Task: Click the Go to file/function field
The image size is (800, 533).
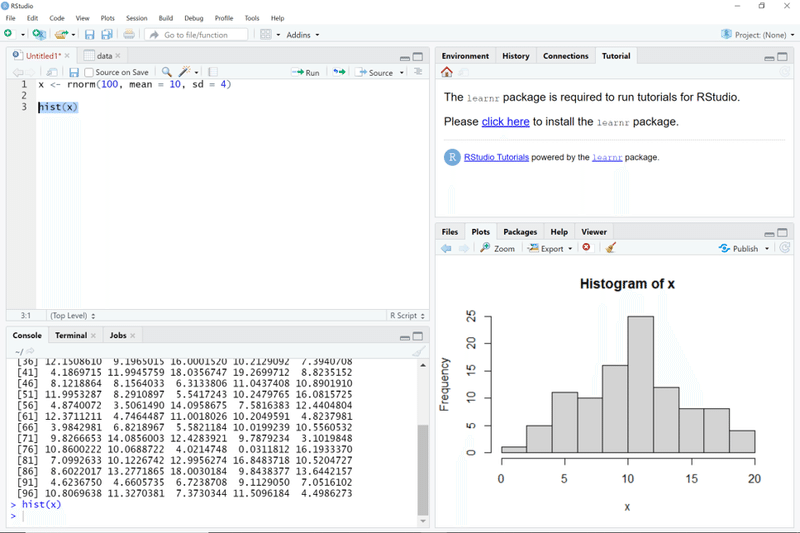Action: pyautogui.click(x=196, y=35)
